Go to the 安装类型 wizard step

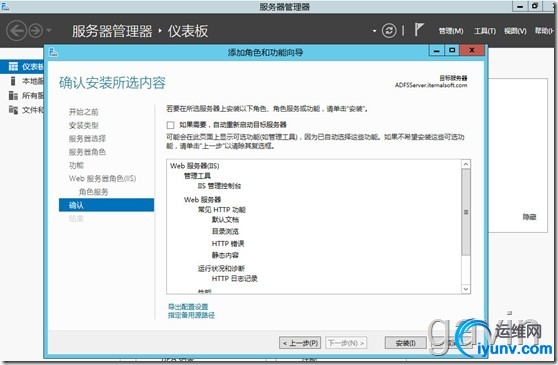(83, 125)
